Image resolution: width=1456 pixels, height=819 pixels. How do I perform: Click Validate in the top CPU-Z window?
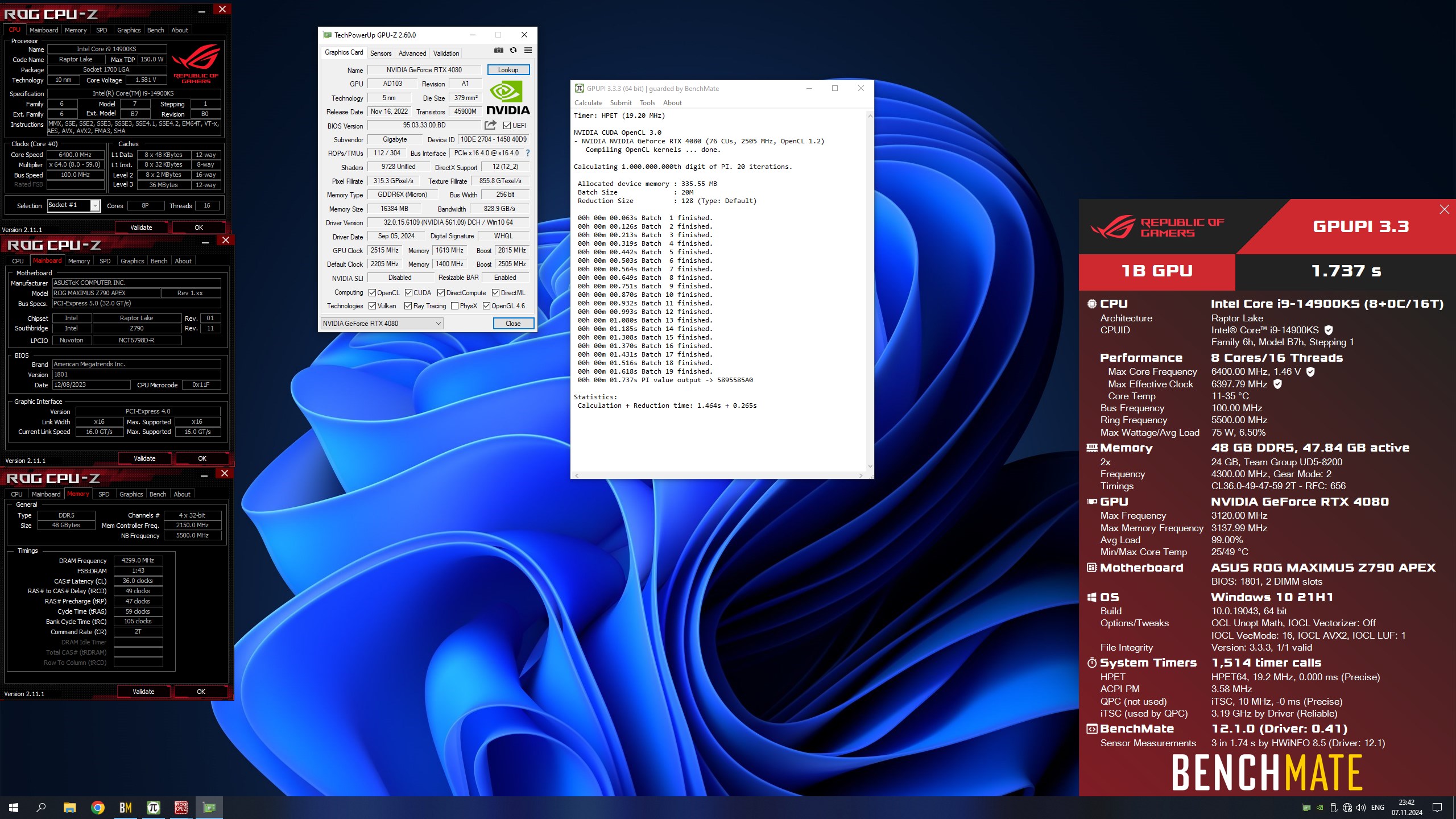point(141,227)
